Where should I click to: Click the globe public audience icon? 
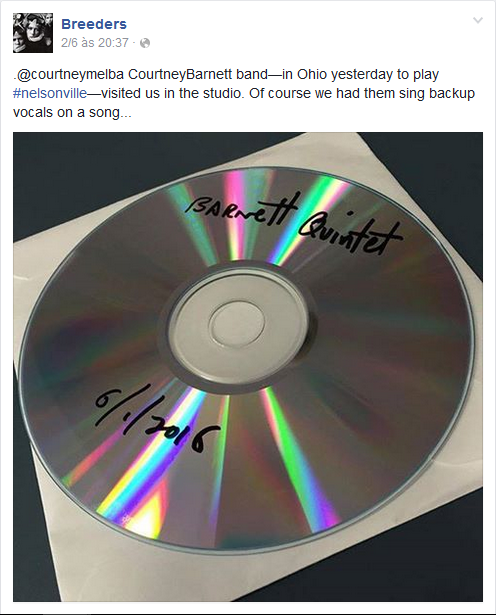click(145, 43)
